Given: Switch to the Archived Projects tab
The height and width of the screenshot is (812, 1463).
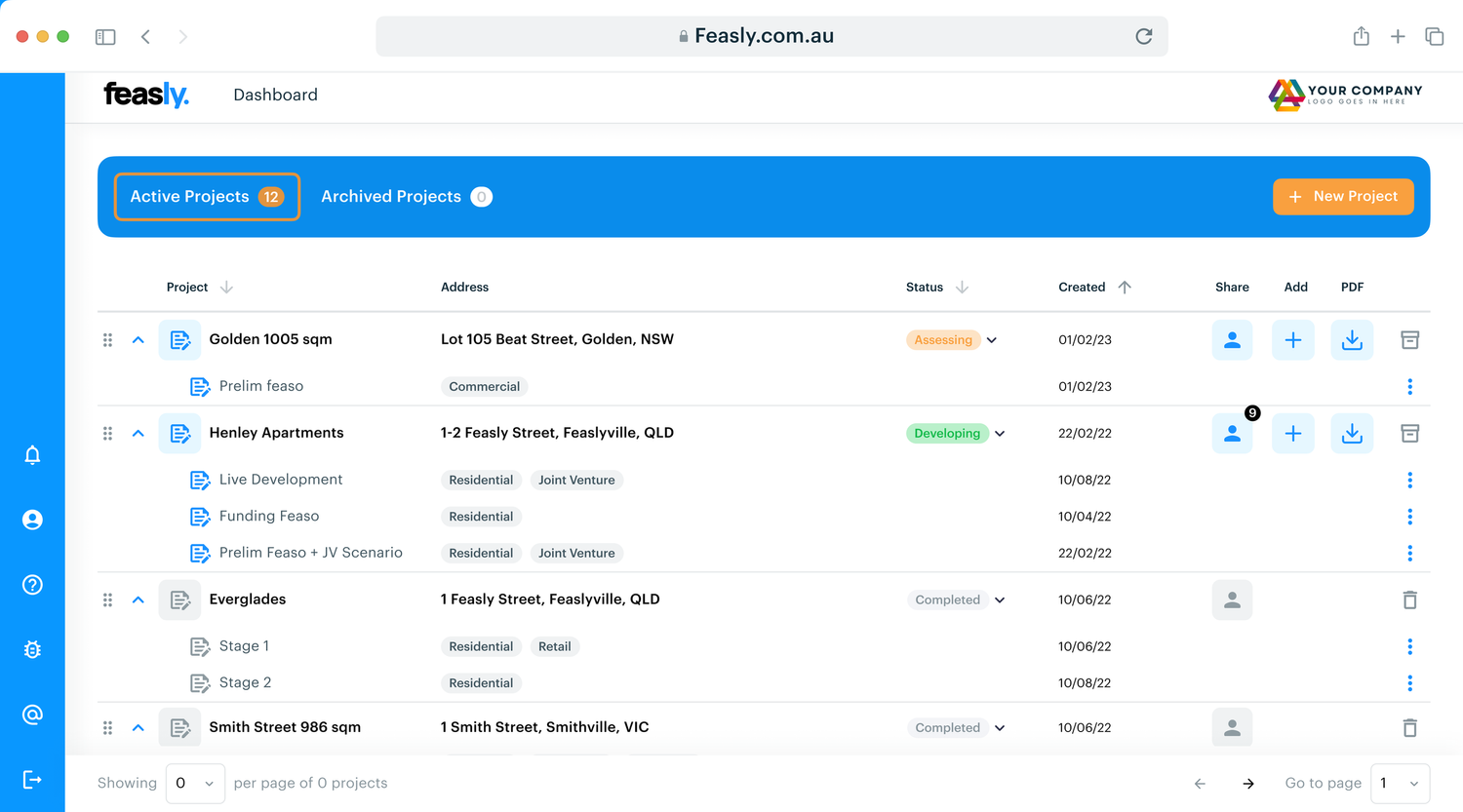Looking at the screenshot, I should [406, 196].
